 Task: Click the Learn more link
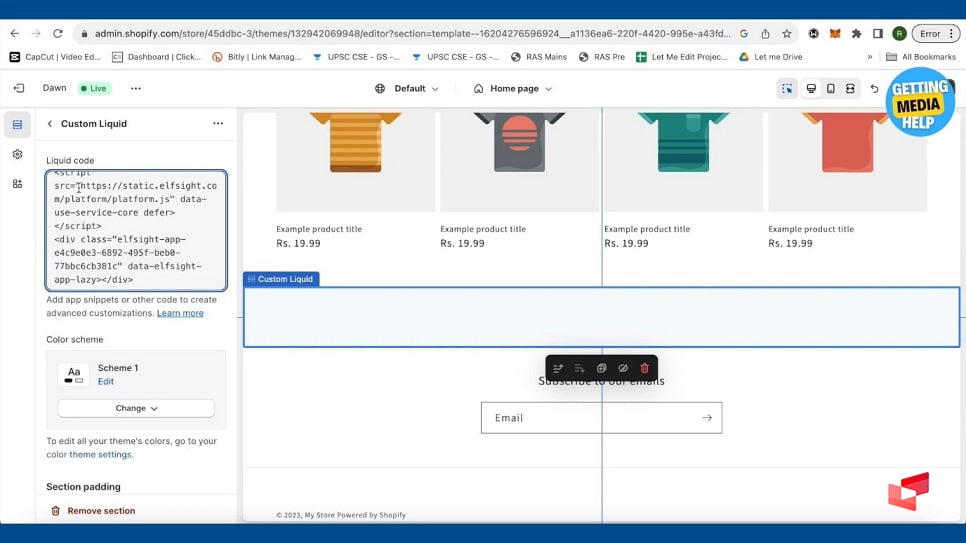[180, 313]
